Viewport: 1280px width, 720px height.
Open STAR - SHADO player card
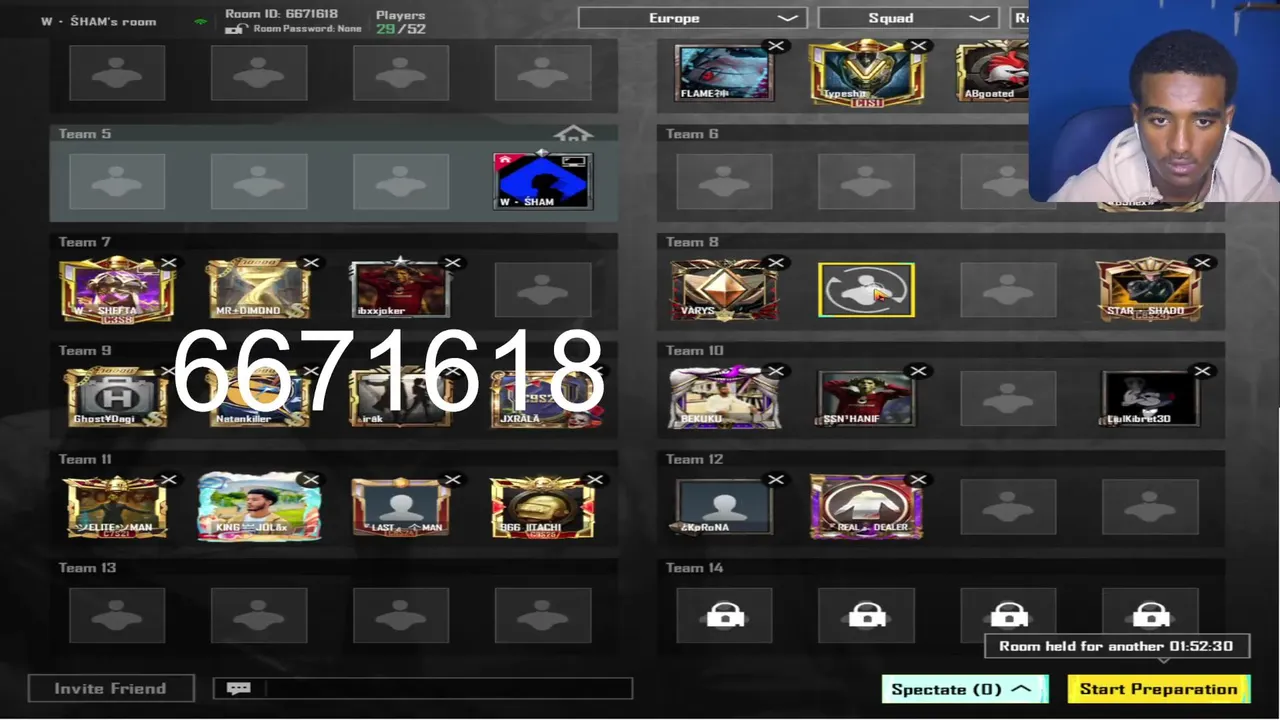coord(1150,290)
